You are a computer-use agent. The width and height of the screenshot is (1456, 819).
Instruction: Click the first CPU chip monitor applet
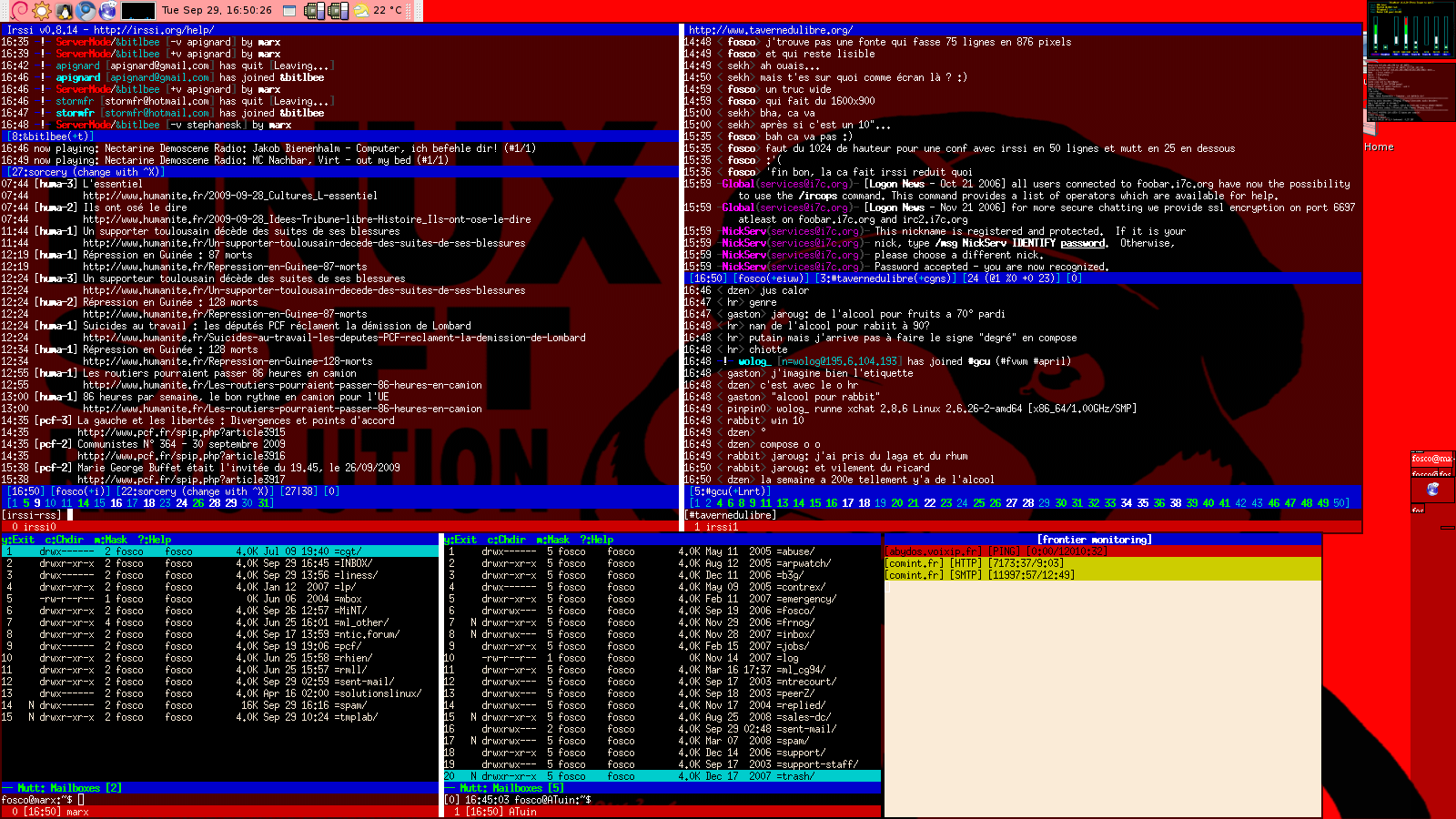315,11
